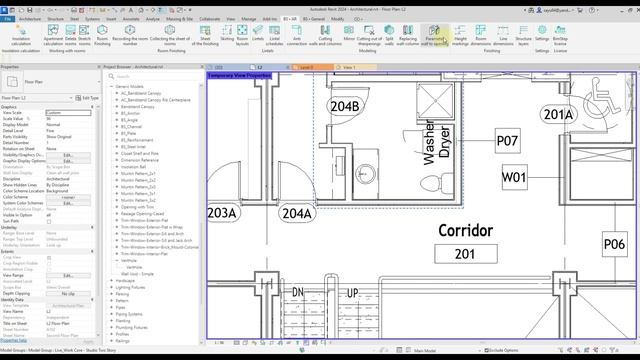Click Edit for System Color Schemes
Image resolution: width=640 pixels, height=360 pixels.
click(68, 203)
